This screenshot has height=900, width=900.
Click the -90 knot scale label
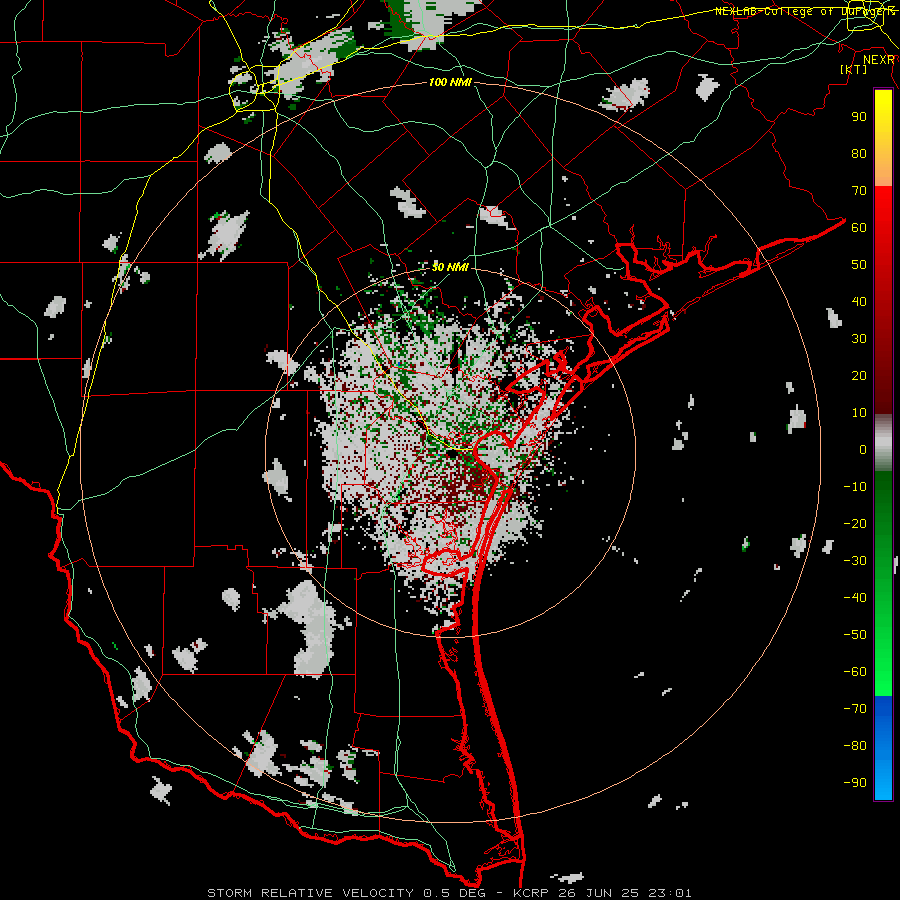point(855,783)
